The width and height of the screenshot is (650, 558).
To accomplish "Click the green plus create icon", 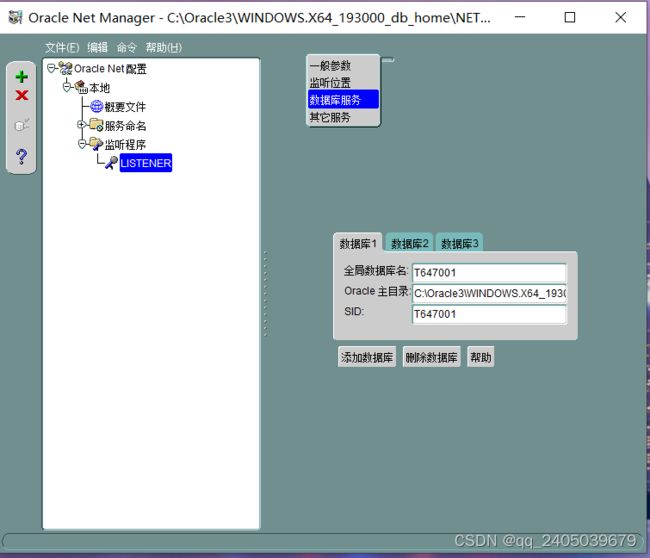I will (x=22, y=77).
